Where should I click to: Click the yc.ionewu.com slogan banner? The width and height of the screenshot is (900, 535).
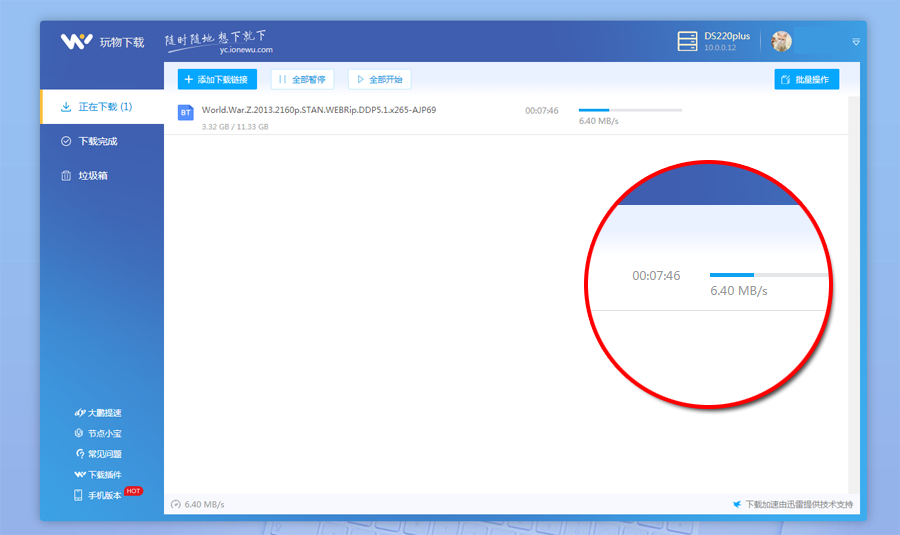coord(219,42)
